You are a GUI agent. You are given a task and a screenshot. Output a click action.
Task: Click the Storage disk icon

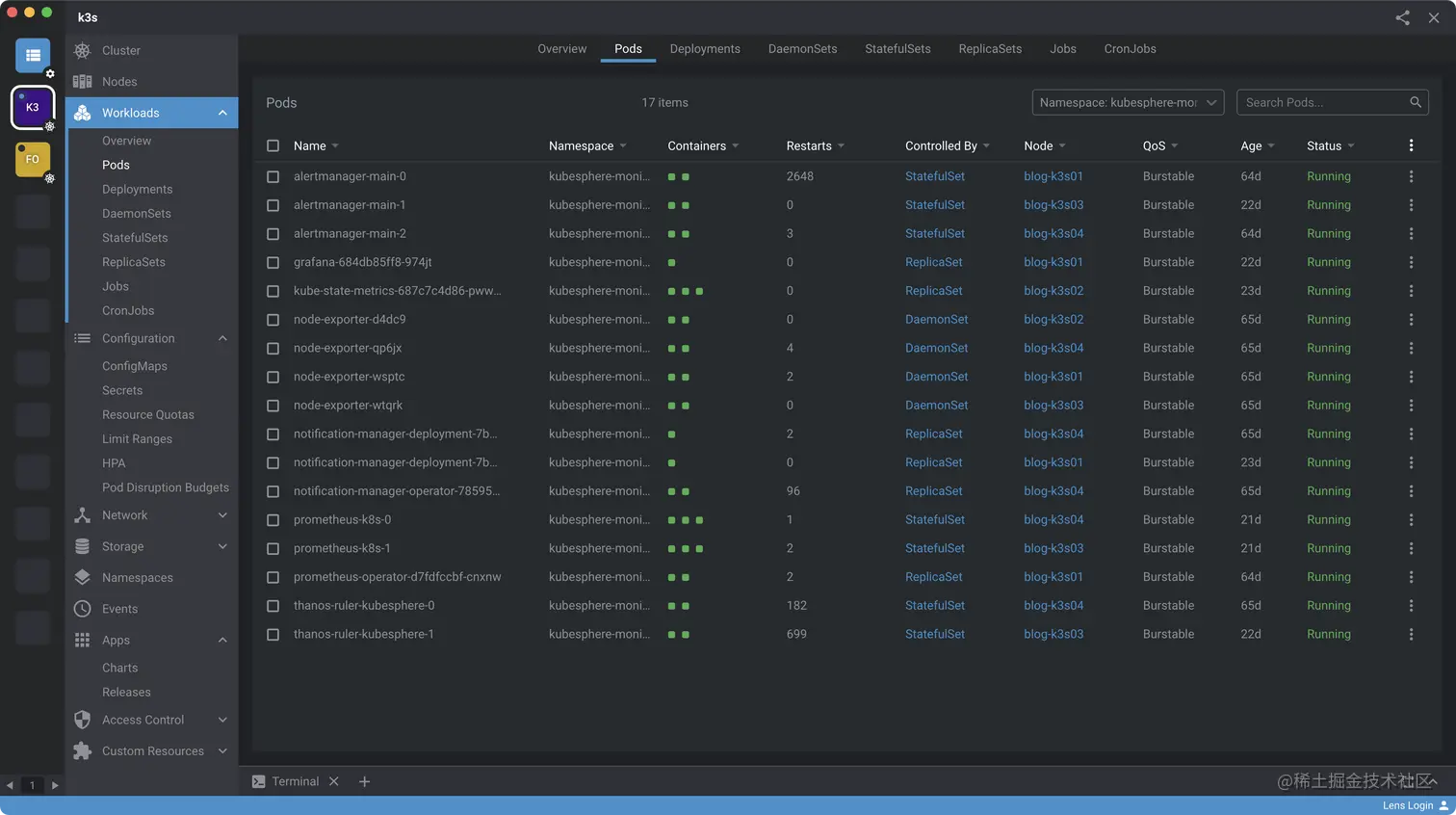pyautogui.click(x=83, y=546)
